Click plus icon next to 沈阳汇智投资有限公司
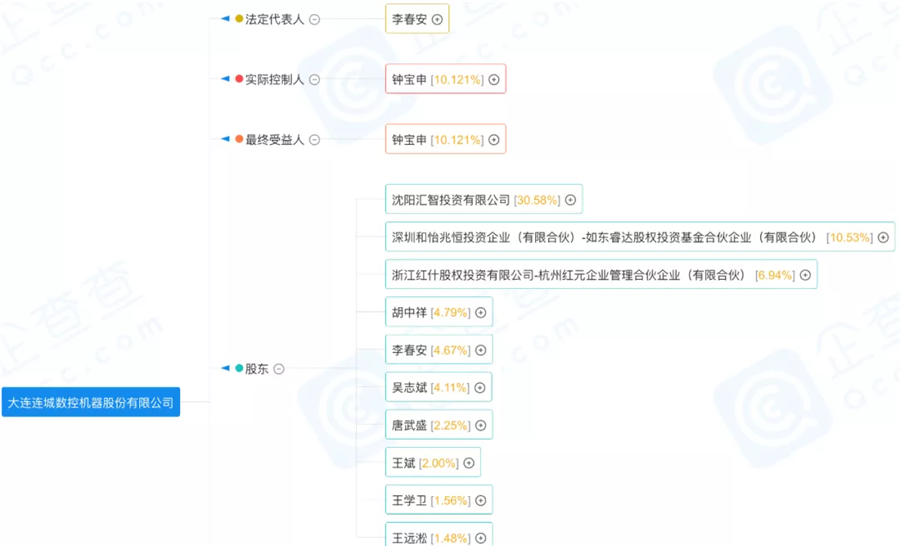Viewport: 900px width, 546px height. [570, 200]
